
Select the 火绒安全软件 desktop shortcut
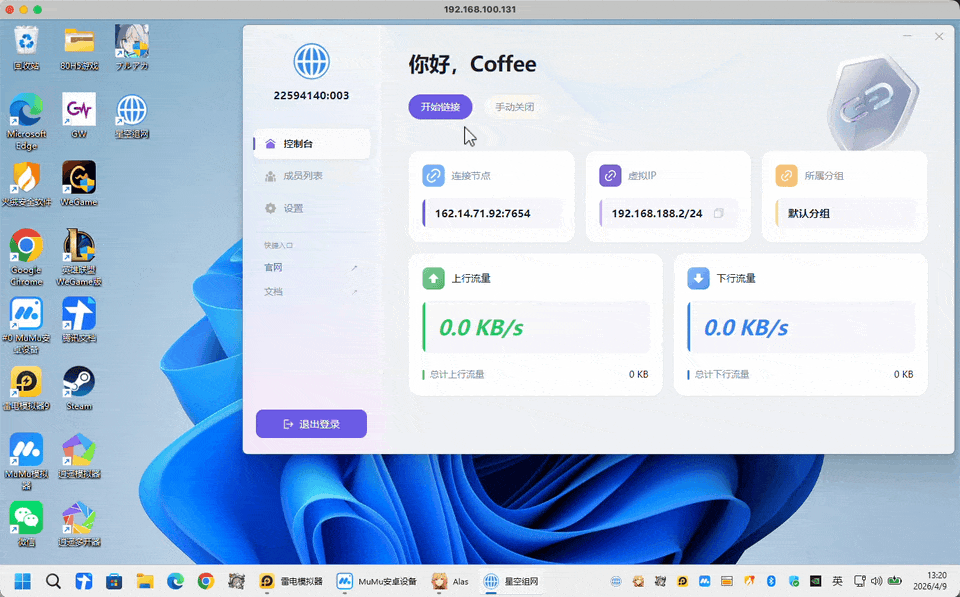[x=26, y=184]
